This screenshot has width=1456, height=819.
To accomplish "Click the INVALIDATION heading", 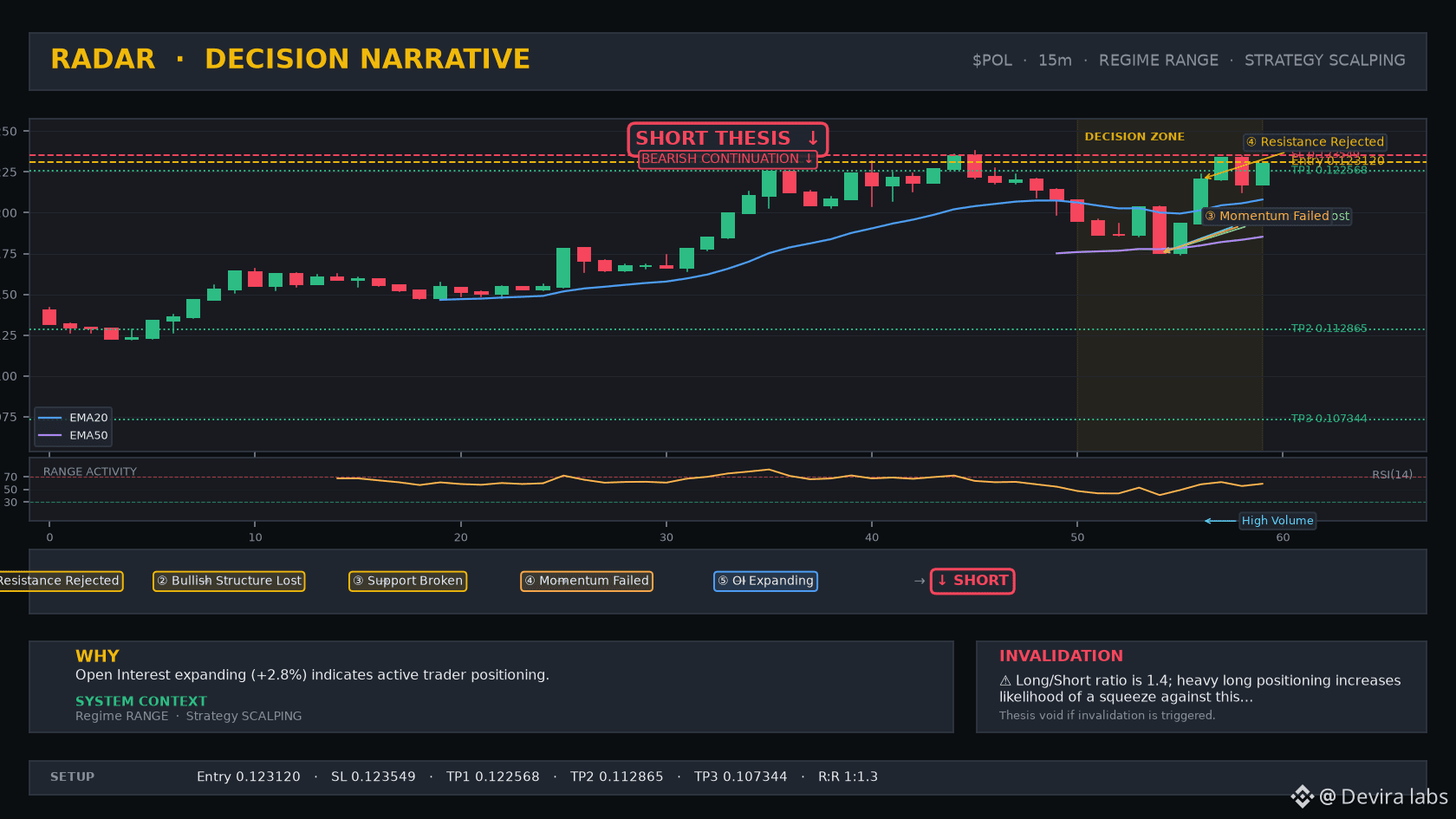I will pyautogui.click(x=1061, y=656).
